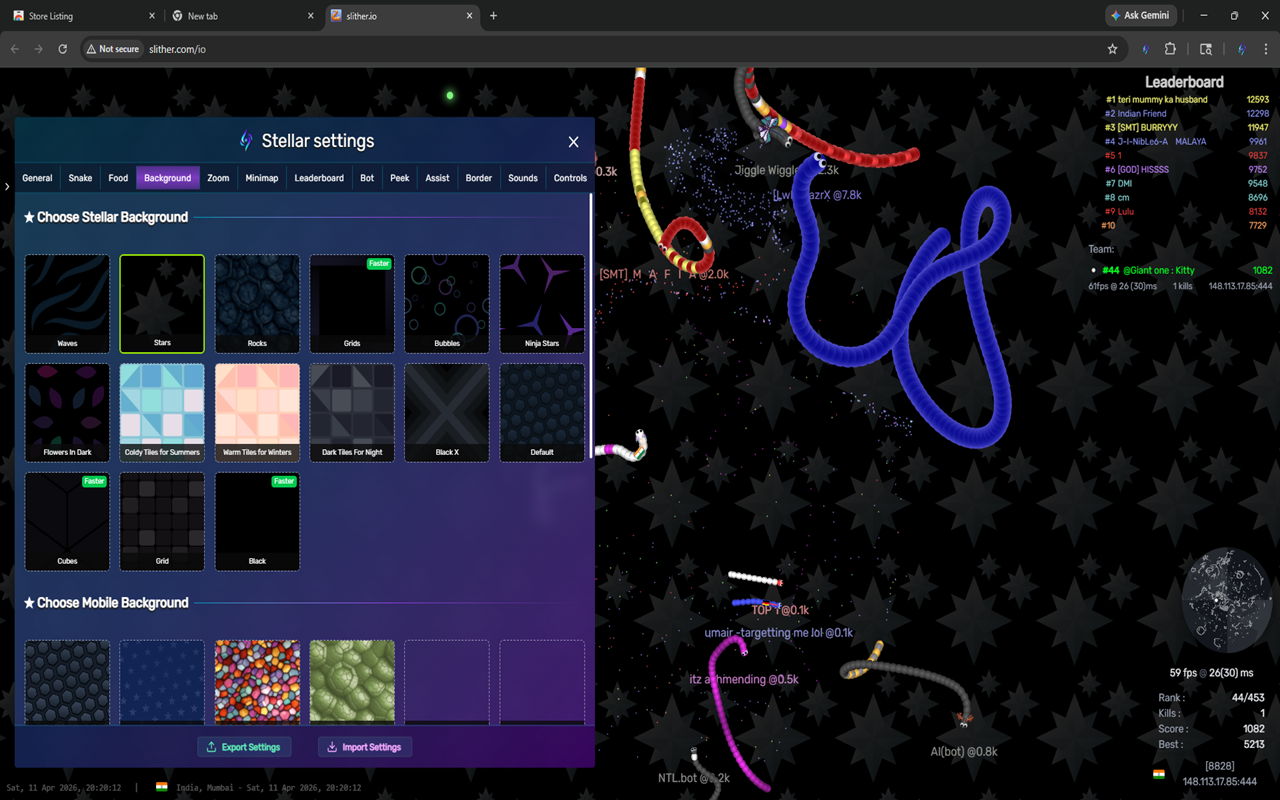This screenshot has width=1280, height=800.
Task: Click the Best score value 5213
Action: pyautogui.click(x=1254, y=744)
